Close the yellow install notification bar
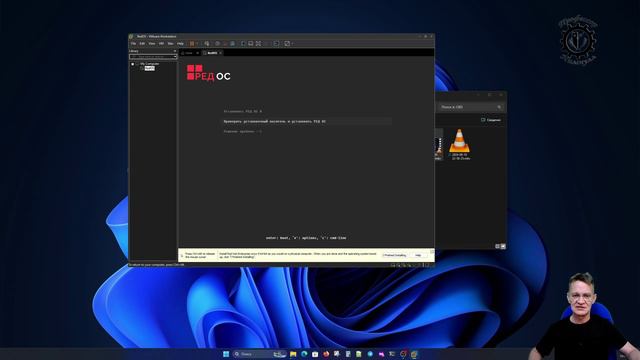Image resolution: width=640 pixels, height=360 pixels. (432, 251)
